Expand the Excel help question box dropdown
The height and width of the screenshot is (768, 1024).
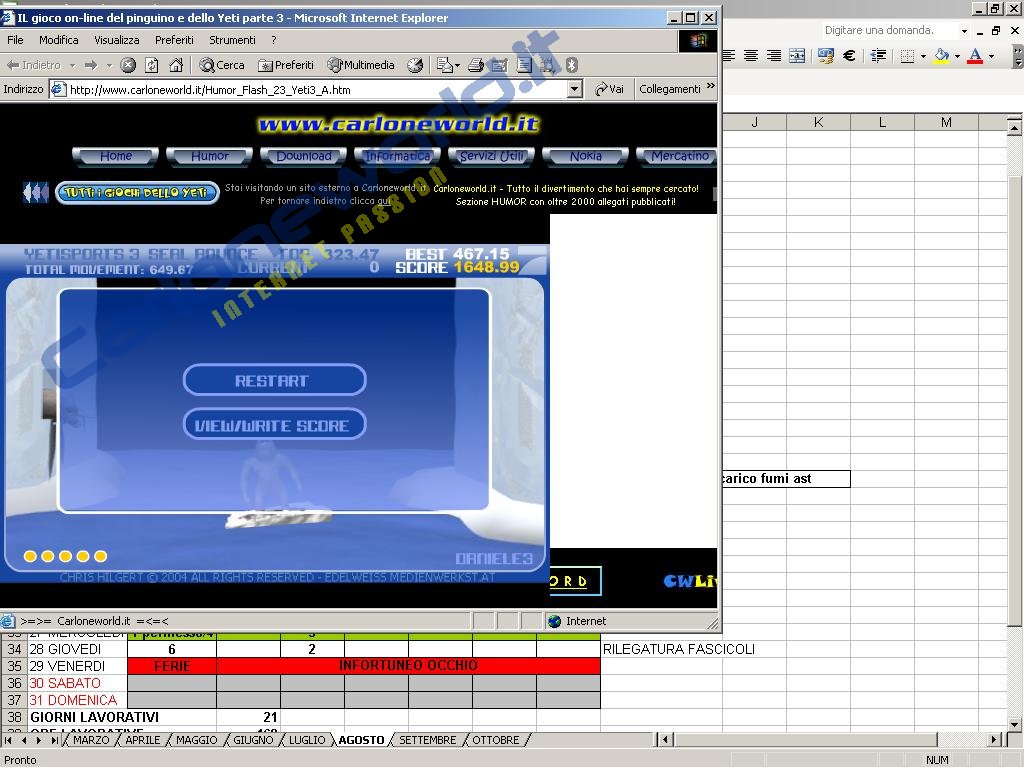(x=964, y=31)
